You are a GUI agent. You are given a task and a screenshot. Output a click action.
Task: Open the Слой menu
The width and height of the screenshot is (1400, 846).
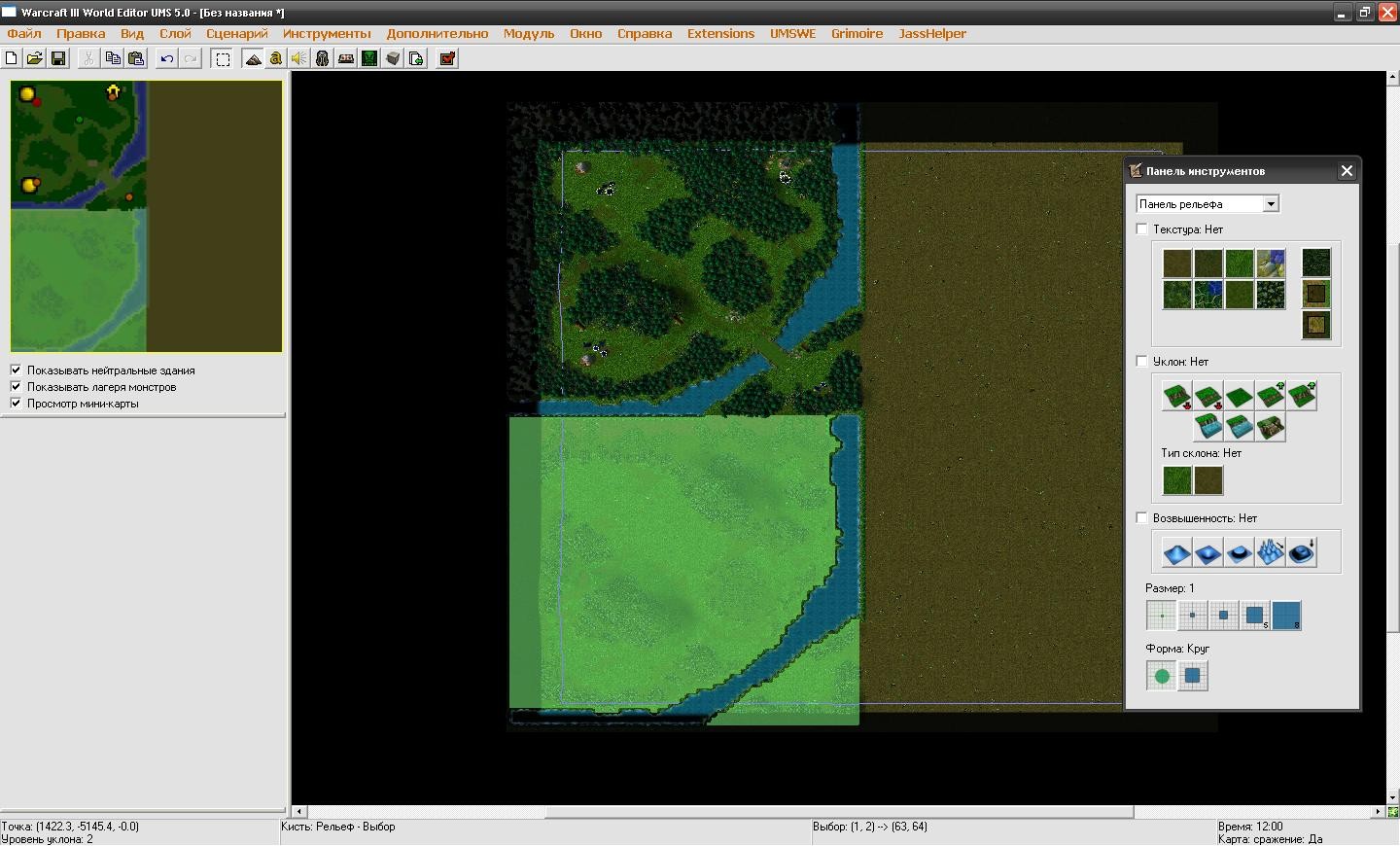click(x=175, y=33)
